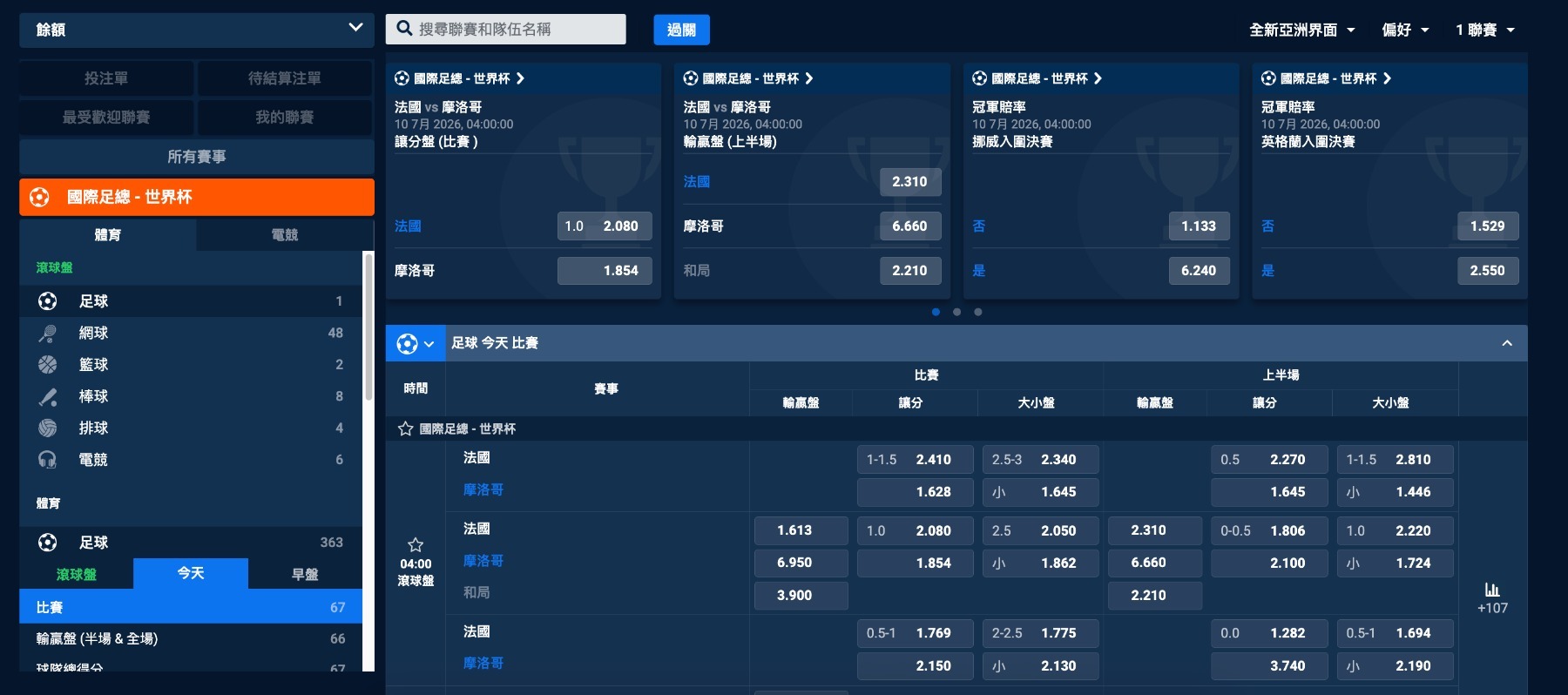Open sport selector dropdown beside 足球 今天 比賽
The height and width of the screenshot is (695, 1568).
416,344
